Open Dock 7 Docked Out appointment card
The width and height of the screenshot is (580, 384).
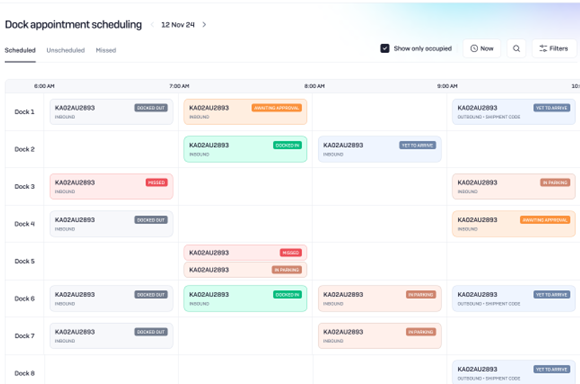tap(111, 336)
